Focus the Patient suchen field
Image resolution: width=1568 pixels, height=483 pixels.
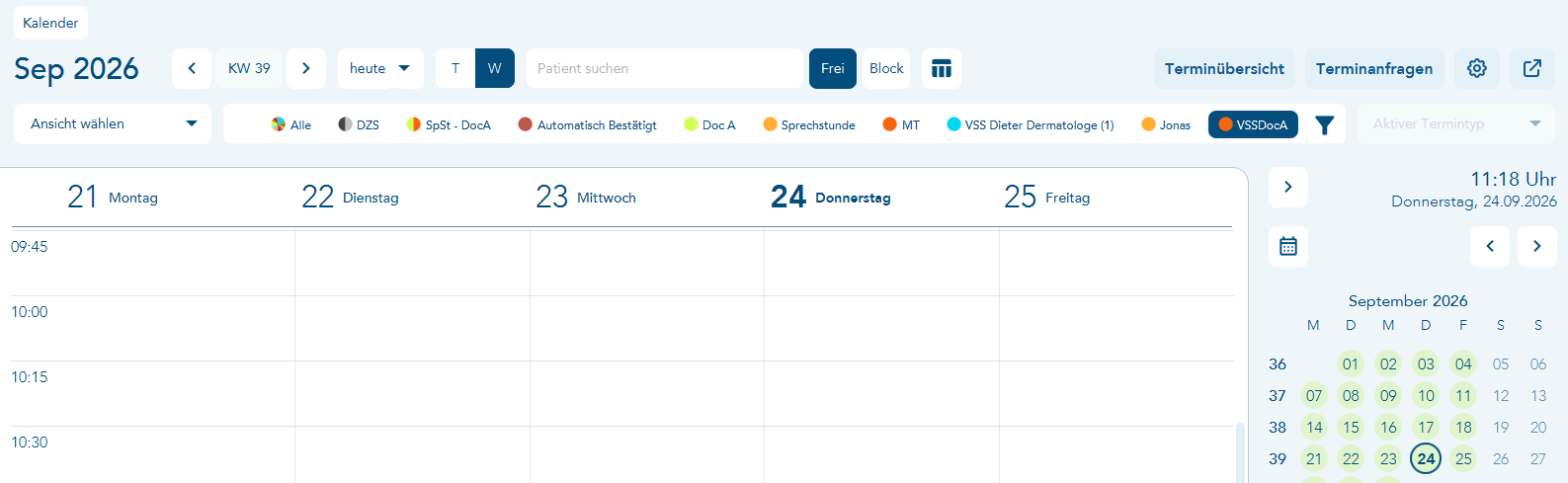click(665, 68)
